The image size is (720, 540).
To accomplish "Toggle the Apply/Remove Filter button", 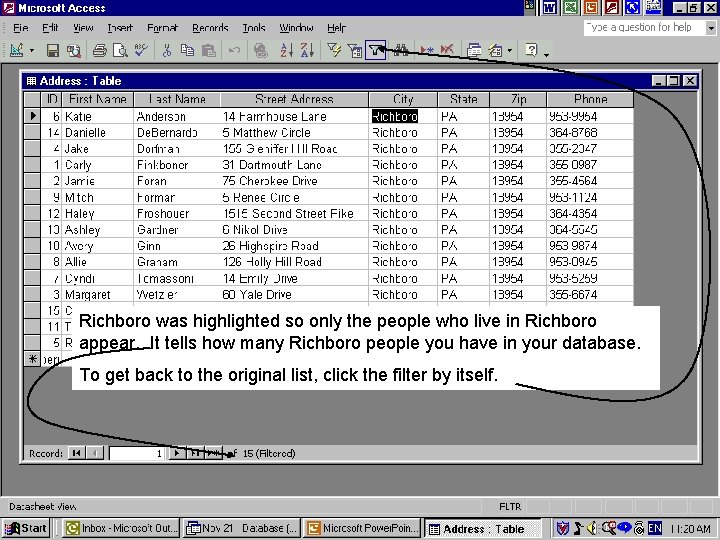I will [x=376, y=50].
